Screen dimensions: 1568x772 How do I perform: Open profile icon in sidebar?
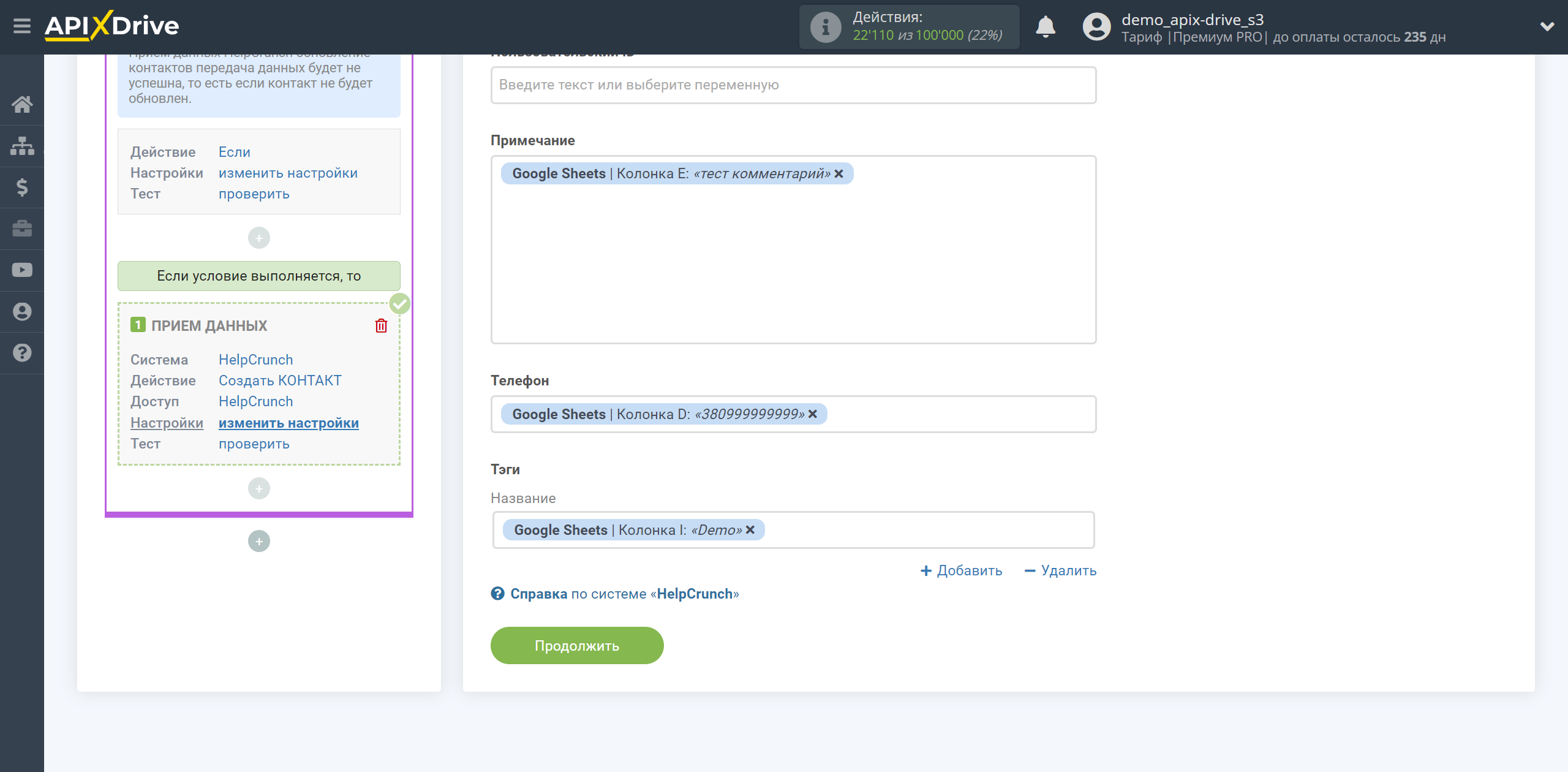(22, 312)
